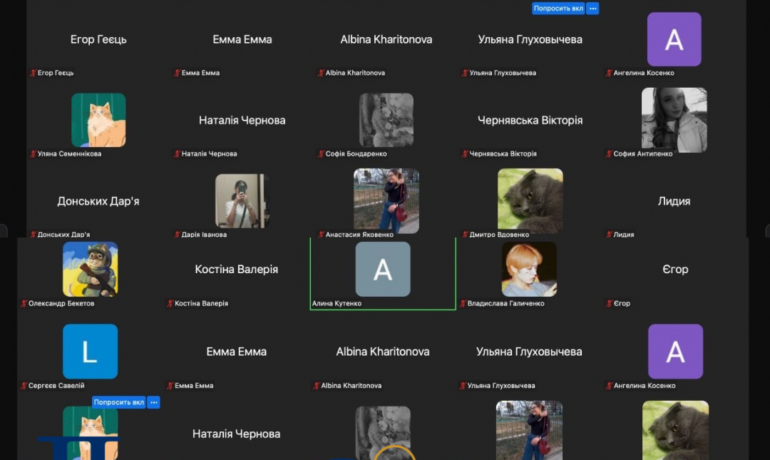Select Владислава Галиченко's red-haired avatar picture

(x=529, y=269)
